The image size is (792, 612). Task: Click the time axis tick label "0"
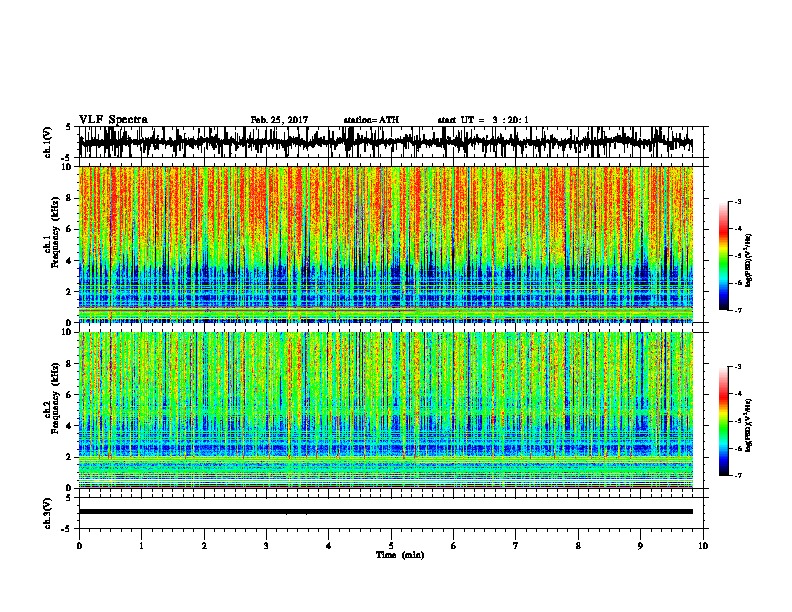(x=79, y=546)
